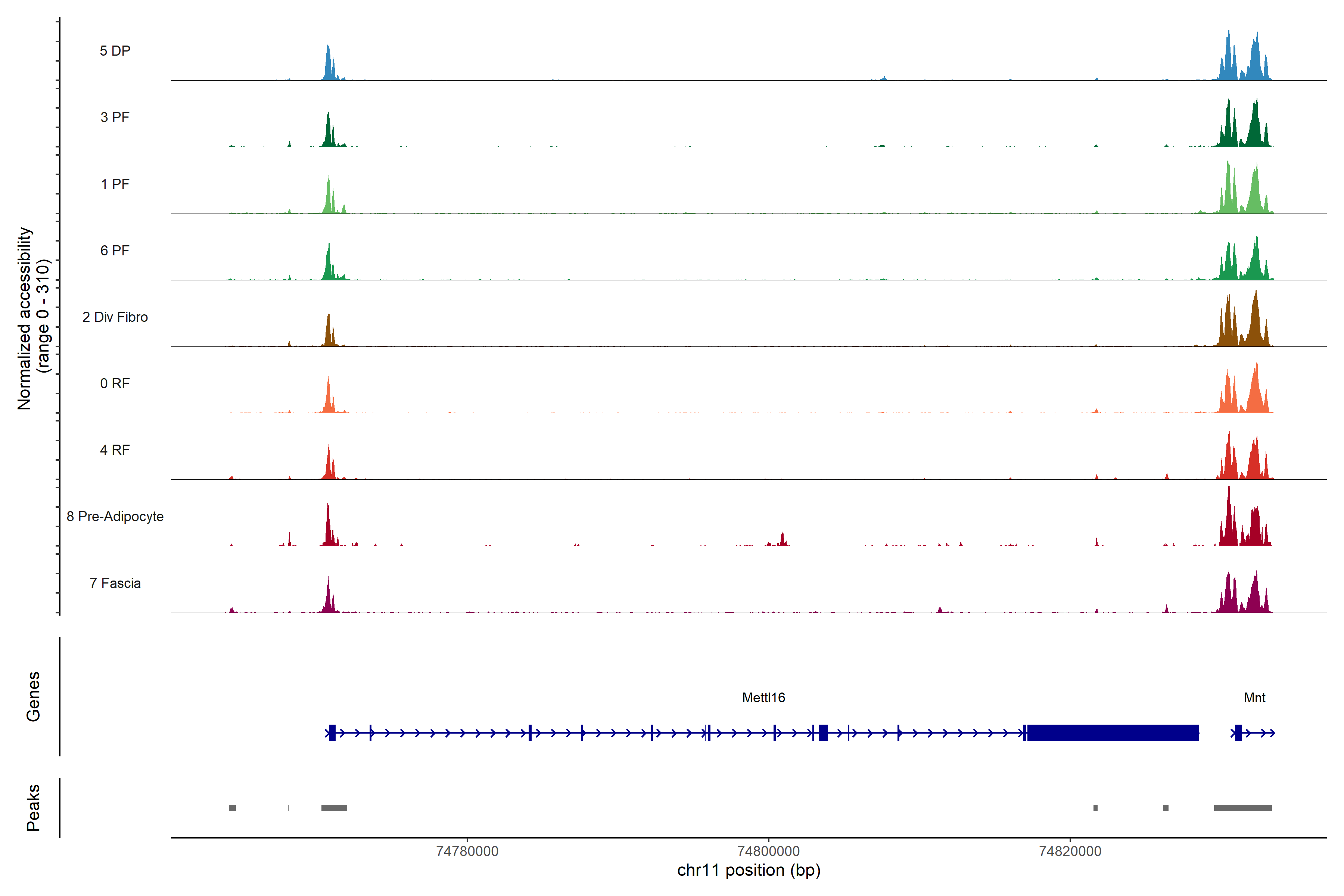Click the Genes panel label
This screenshot has width=1344, height=896.
click(x=33, y=697)
